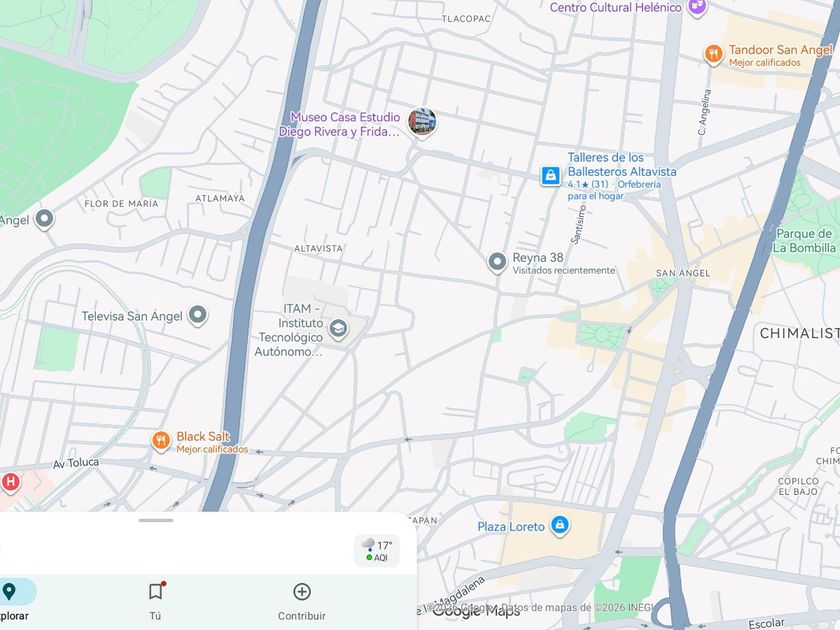This screenshot has width=840, height=630.
Task: Click Talleres de los Ballesteros Altavista label
Action: pyautogui.click(x=622, y=164)
